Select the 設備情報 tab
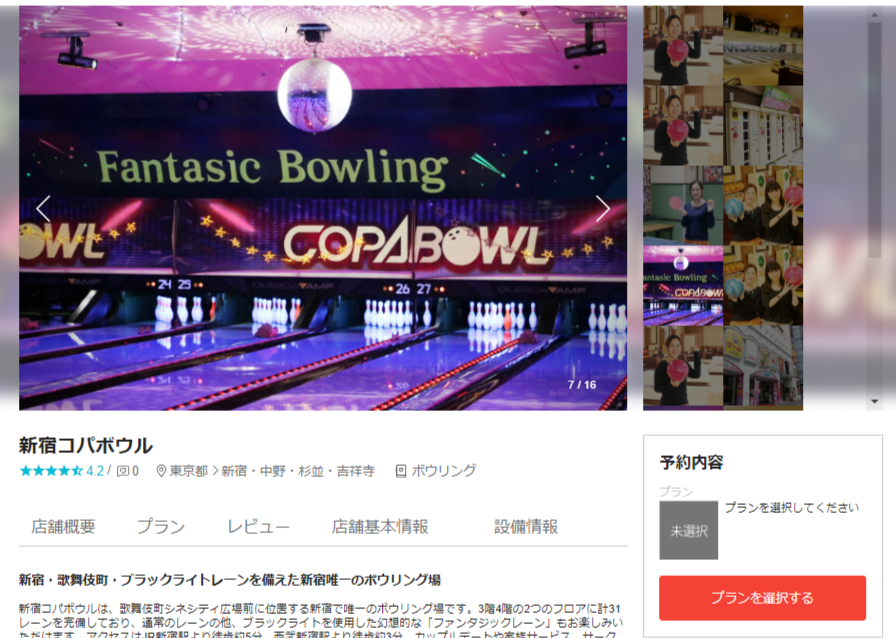This screenshot has width=896, height=638. (x=526, y=527)
